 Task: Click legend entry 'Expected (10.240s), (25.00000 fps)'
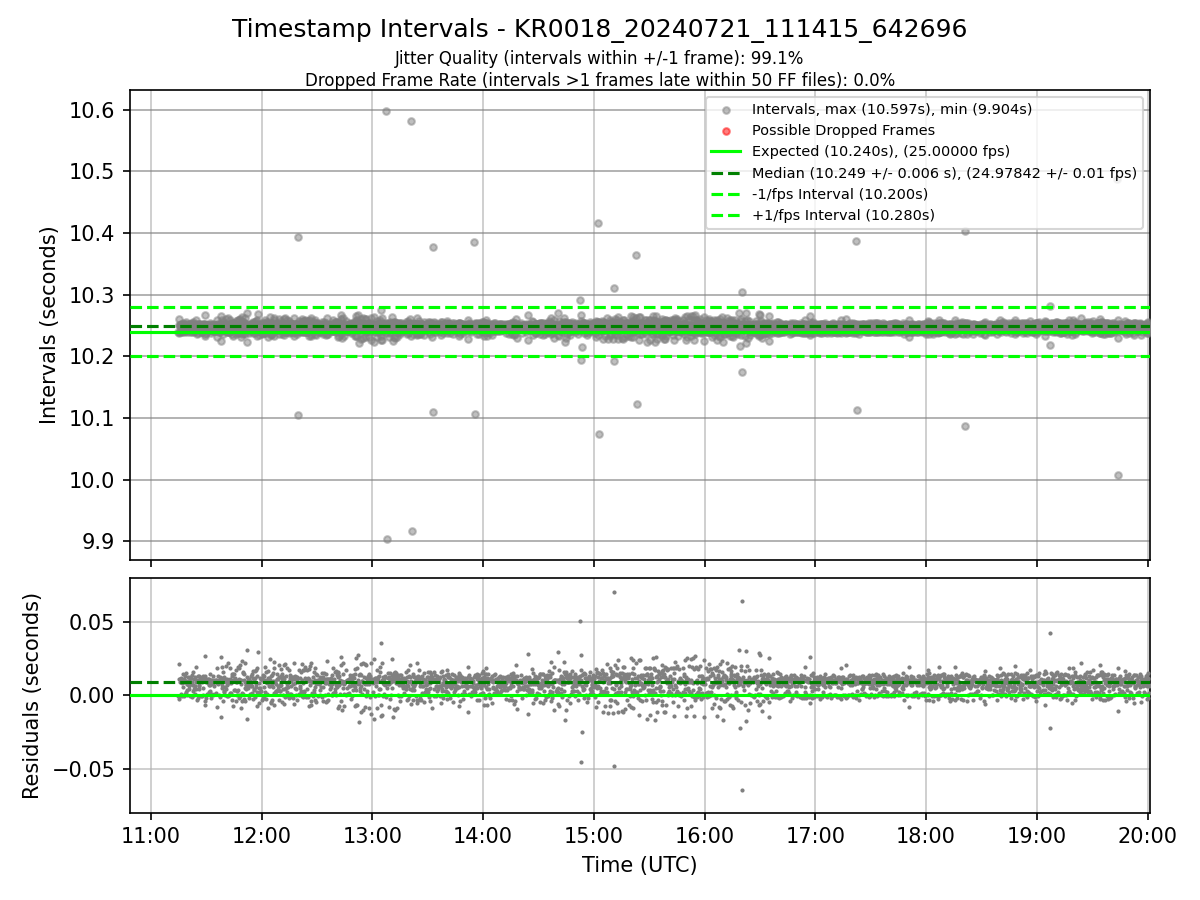[881, 151]
